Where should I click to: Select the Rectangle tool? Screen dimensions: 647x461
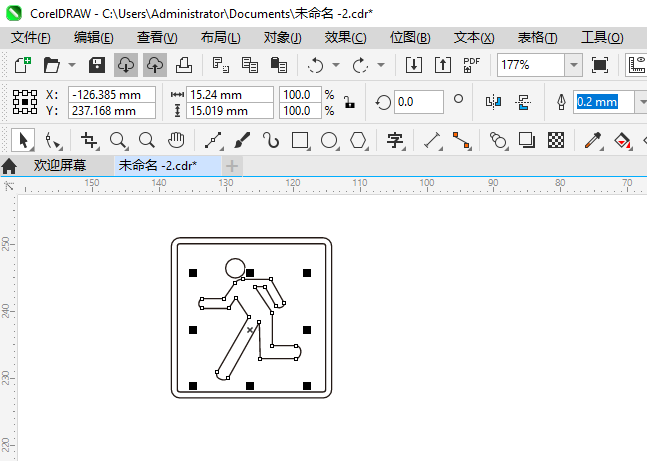[x=300, y=140]
